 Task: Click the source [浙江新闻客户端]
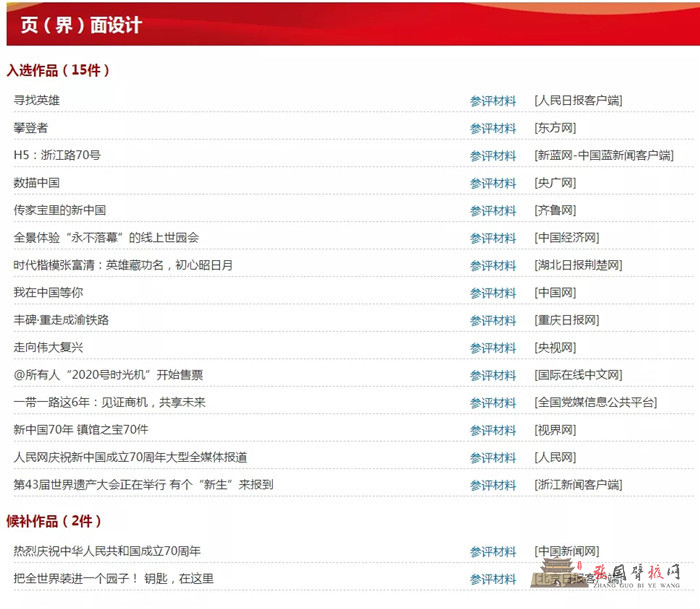578,484
